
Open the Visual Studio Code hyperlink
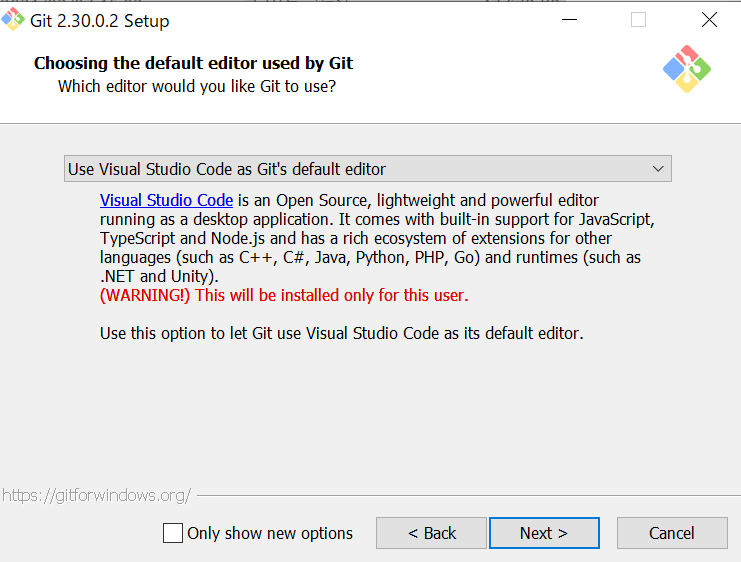(x=166, y=200)
